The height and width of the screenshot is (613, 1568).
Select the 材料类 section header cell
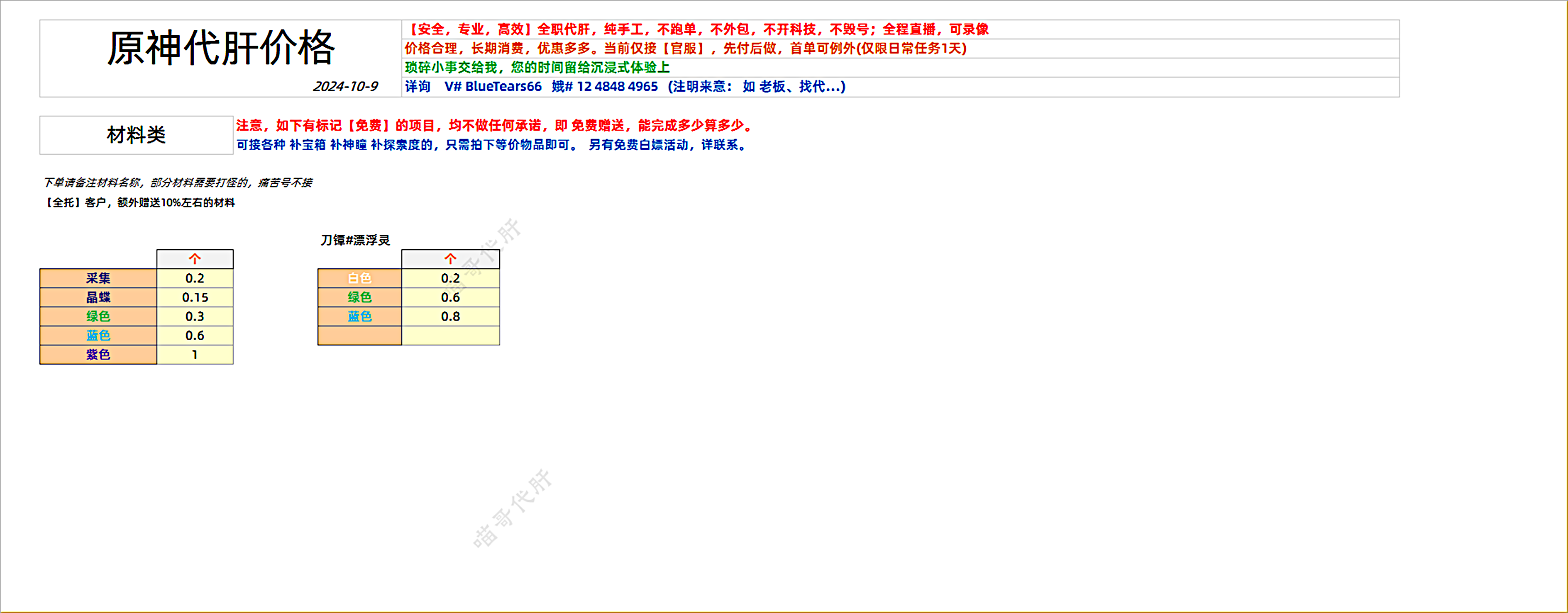click(x=137, y=135)
